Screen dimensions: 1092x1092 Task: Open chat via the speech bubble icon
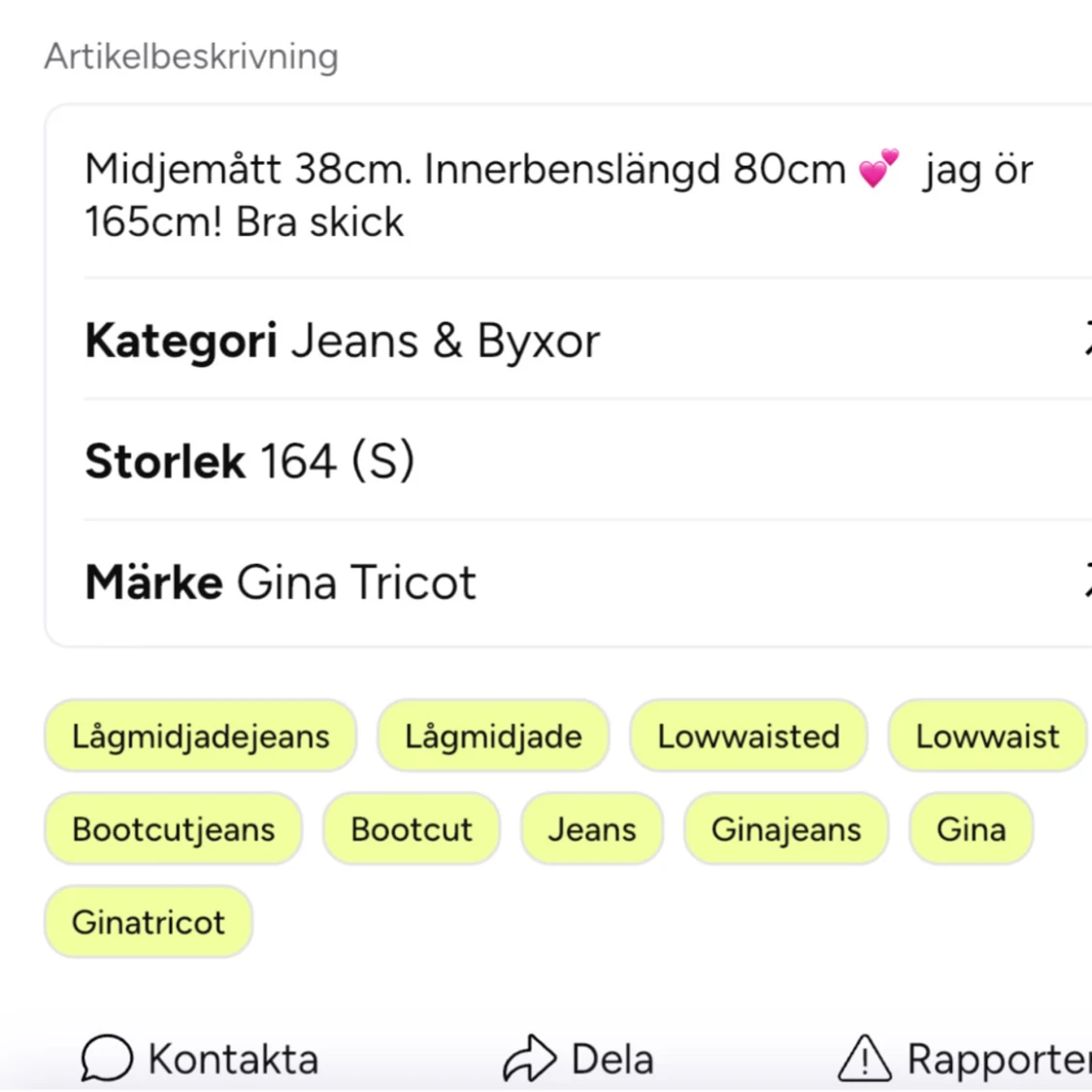pyautogui.click(x=106, y=1059)
